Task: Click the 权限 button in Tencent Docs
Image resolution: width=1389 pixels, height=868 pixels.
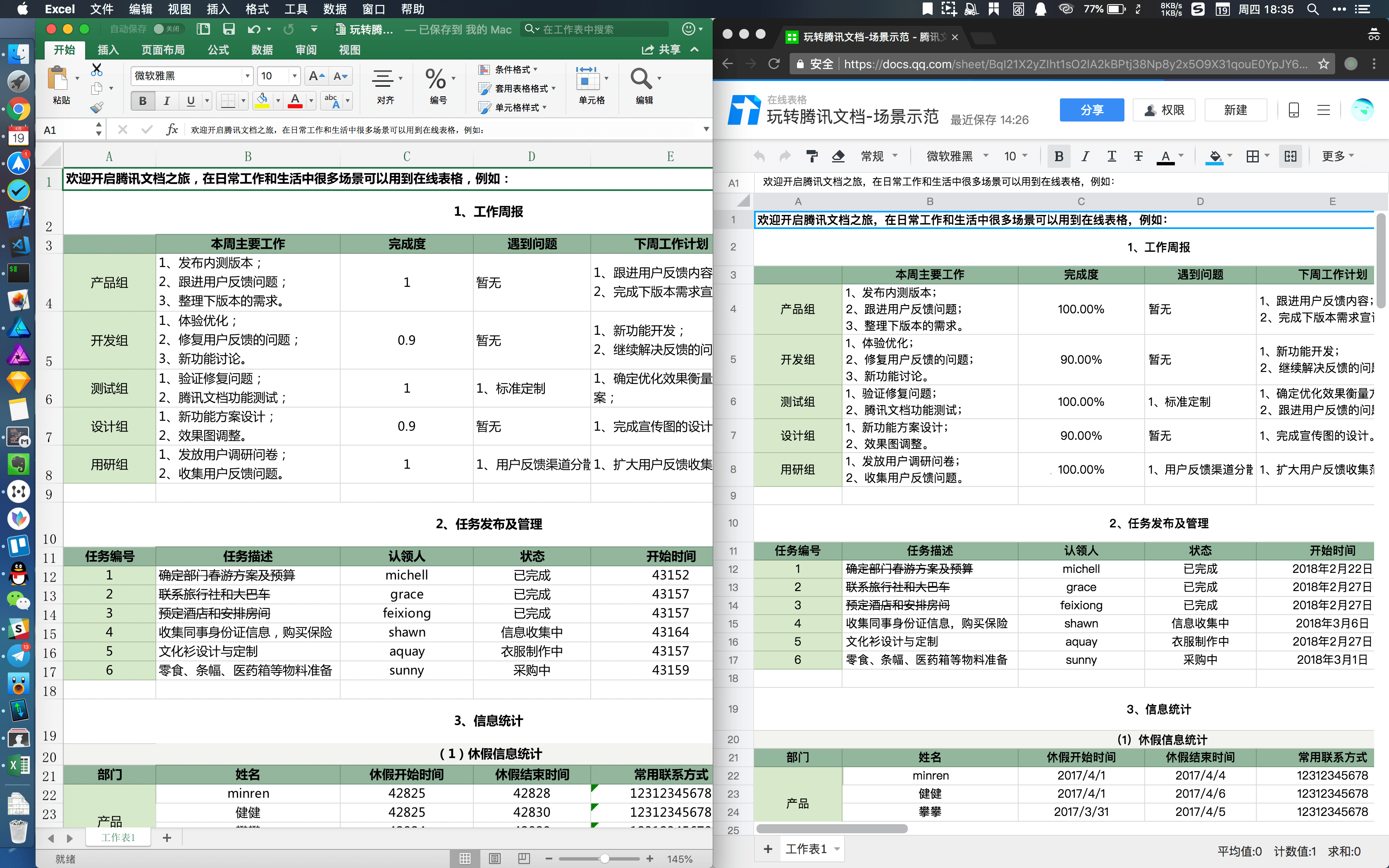Action: pyautogui.click(x=1164, y=110)
